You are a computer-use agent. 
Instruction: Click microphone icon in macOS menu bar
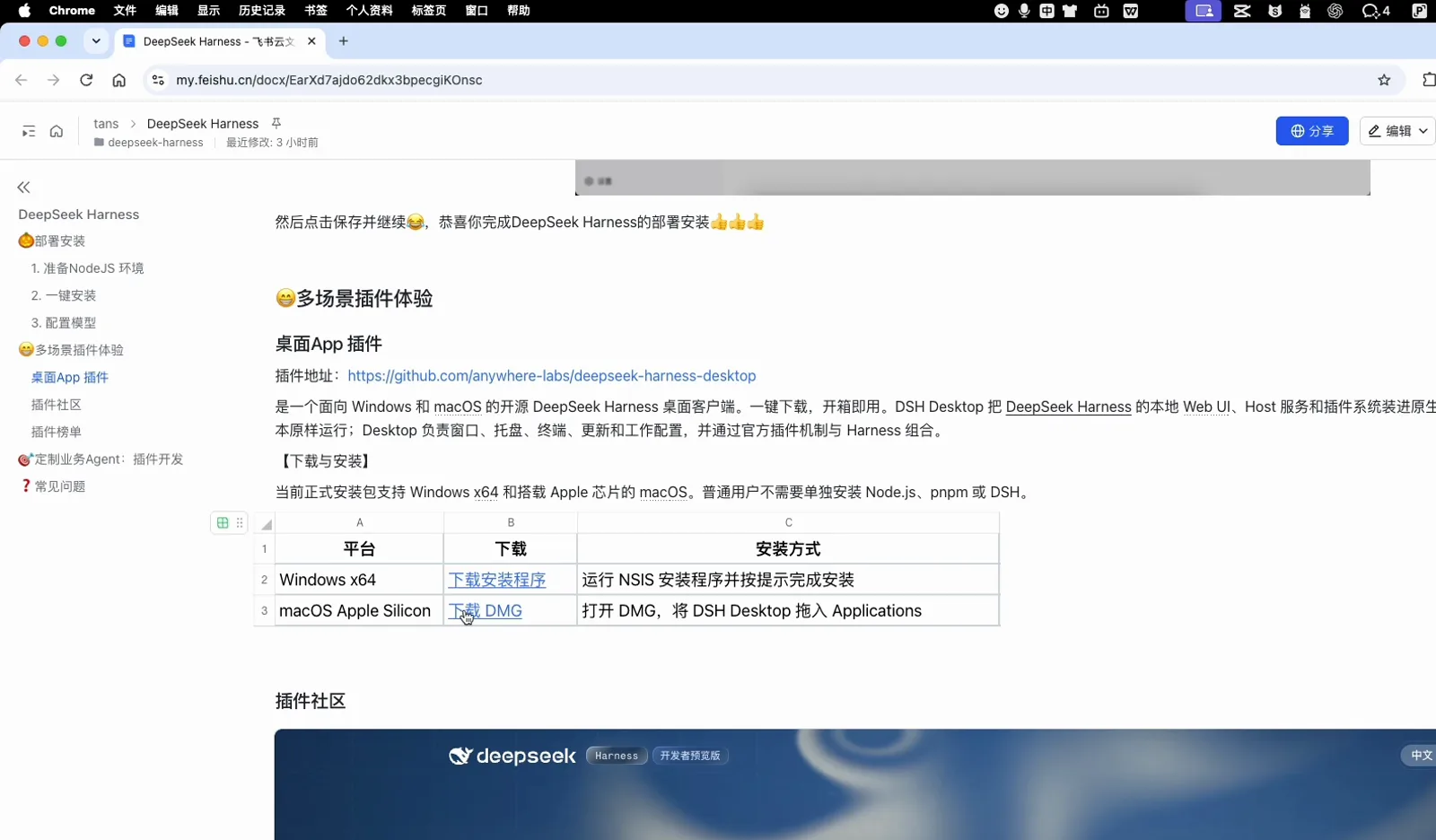point(1024,11)
